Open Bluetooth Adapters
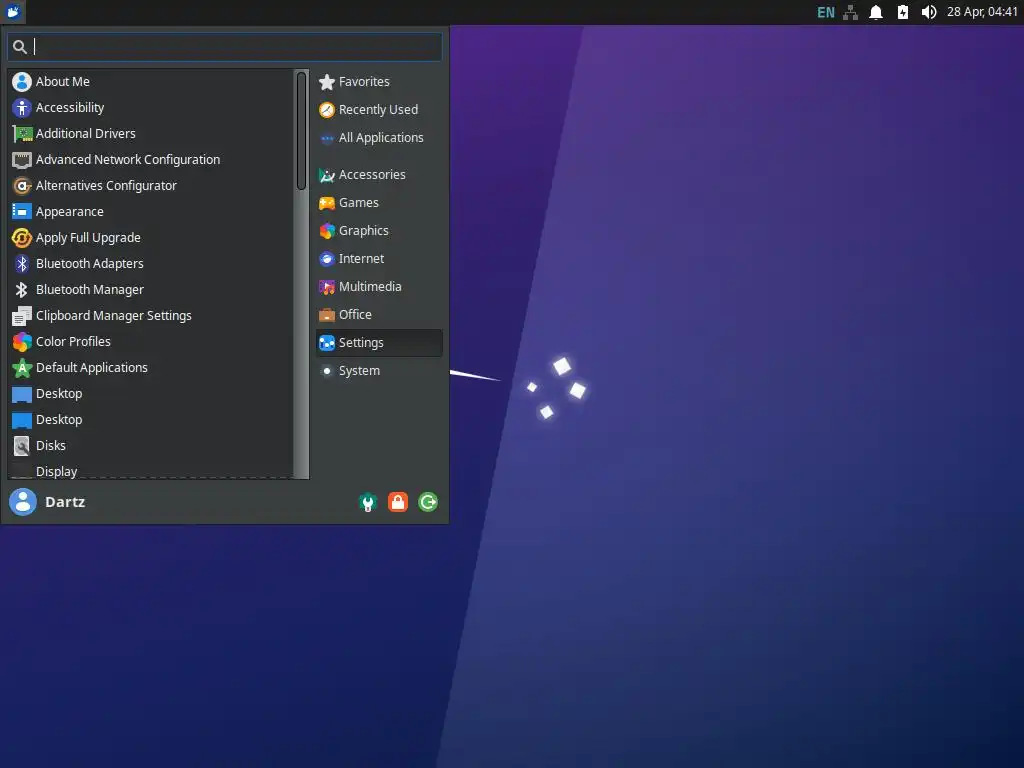The height and width of the screenshot is (768, 1024). click(x=151, y=264)
